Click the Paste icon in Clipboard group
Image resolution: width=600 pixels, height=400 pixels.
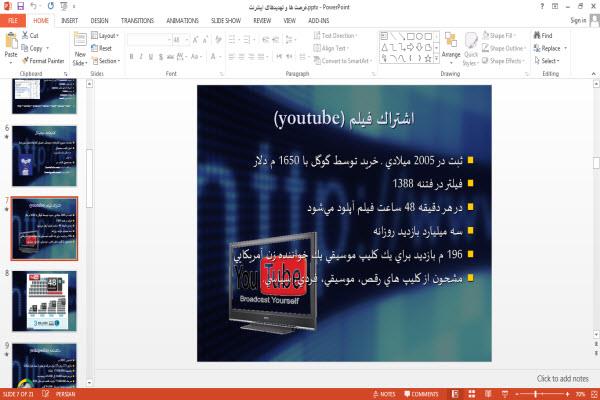(11, 40)
